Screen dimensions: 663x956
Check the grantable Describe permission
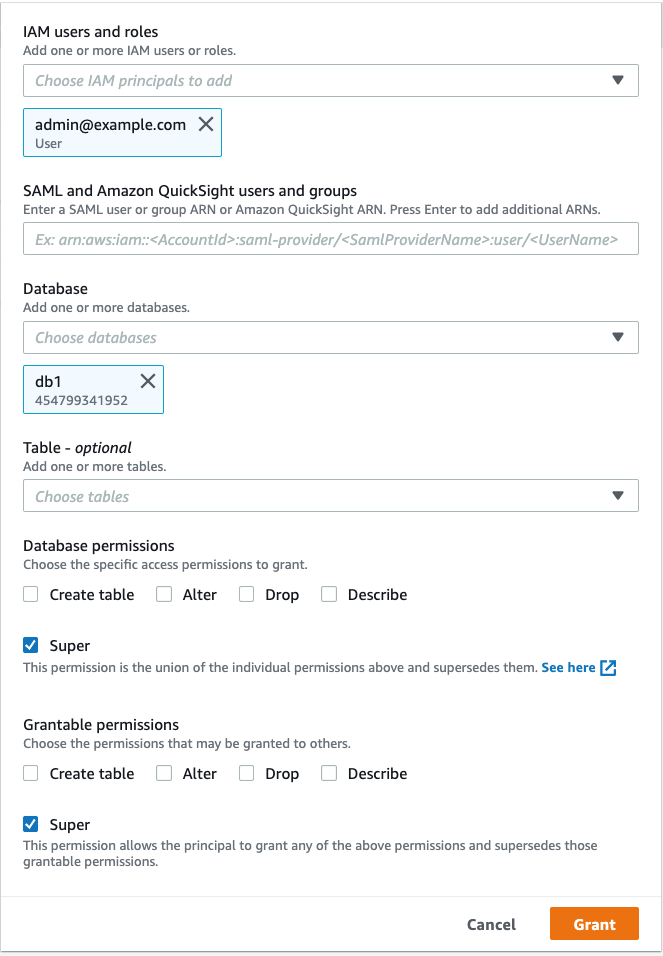[x=329, y=774]
